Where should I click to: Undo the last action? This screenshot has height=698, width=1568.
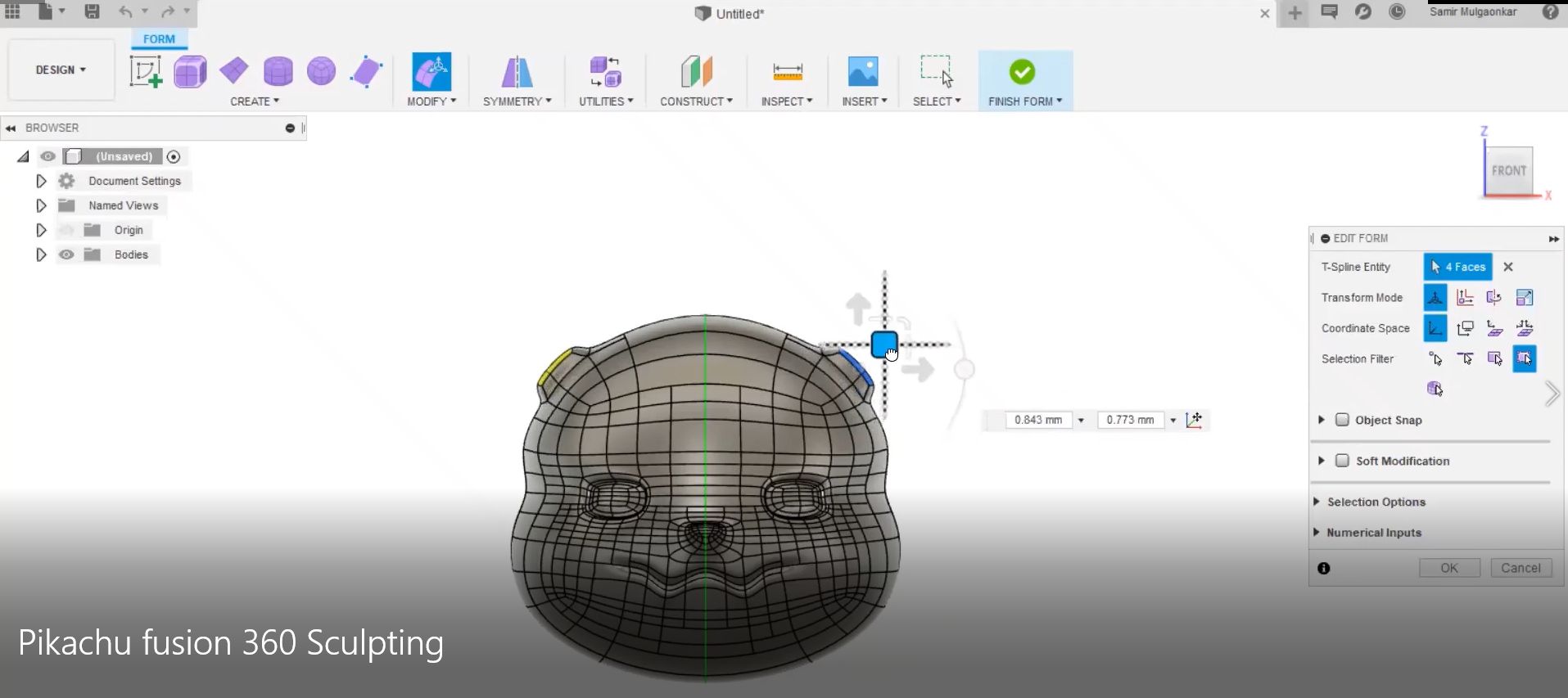point(125,11)
